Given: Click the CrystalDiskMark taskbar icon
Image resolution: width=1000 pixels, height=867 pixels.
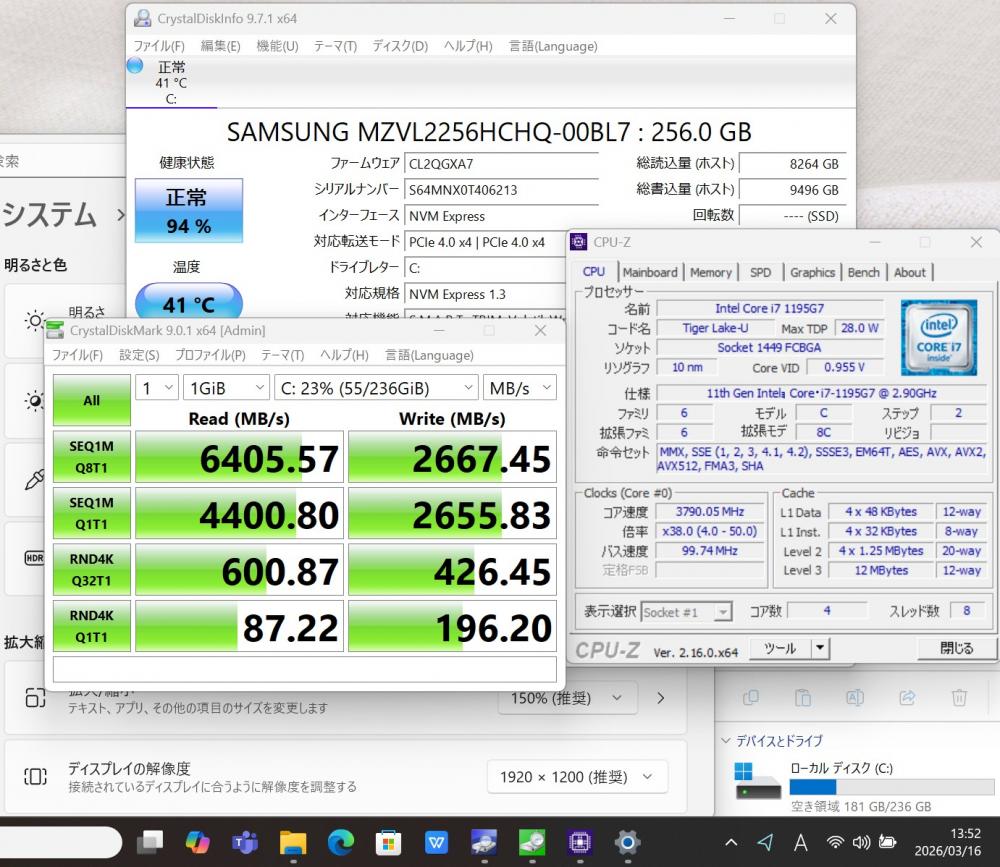Looking at the screenshot, I should pos(532,842).
